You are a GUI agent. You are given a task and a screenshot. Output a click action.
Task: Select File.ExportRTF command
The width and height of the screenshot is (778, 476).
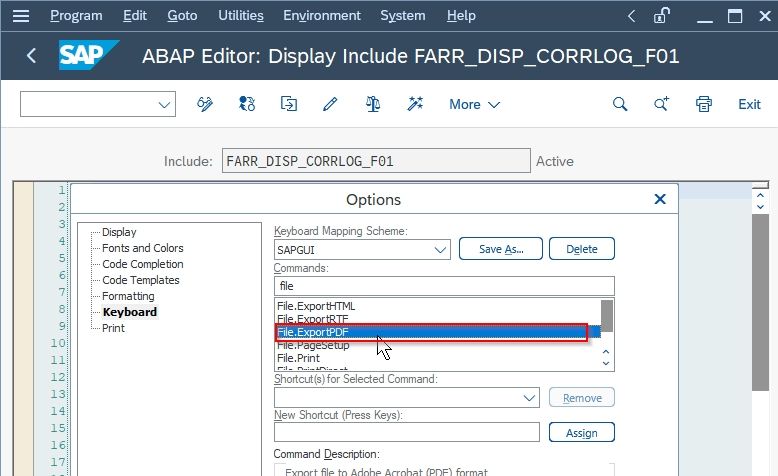click(x=437, y=319)
